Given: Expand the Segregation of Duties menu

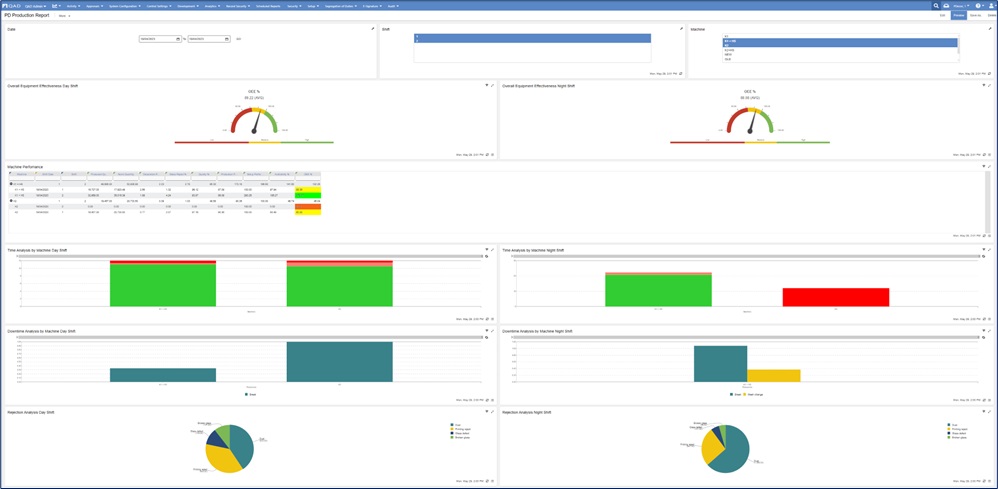Looking at the screenshot, I should pyautogui.click(x=341, y=6).
